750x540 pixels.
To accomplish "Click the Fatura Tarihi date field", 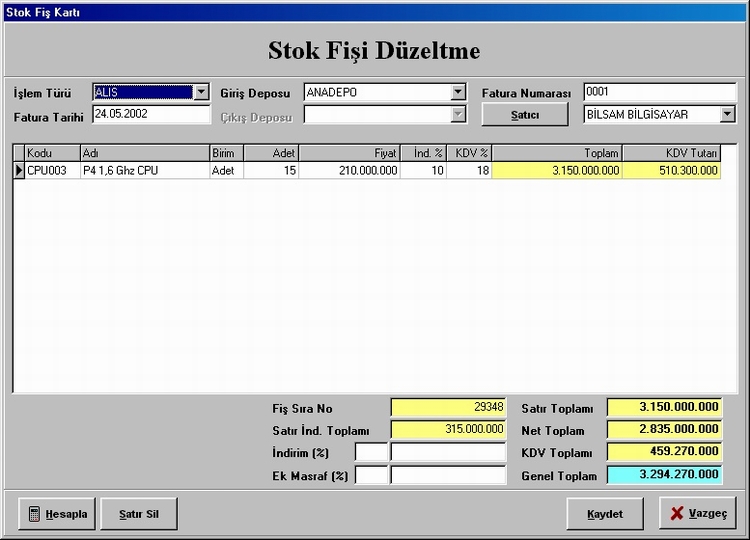I will [150, 115].
